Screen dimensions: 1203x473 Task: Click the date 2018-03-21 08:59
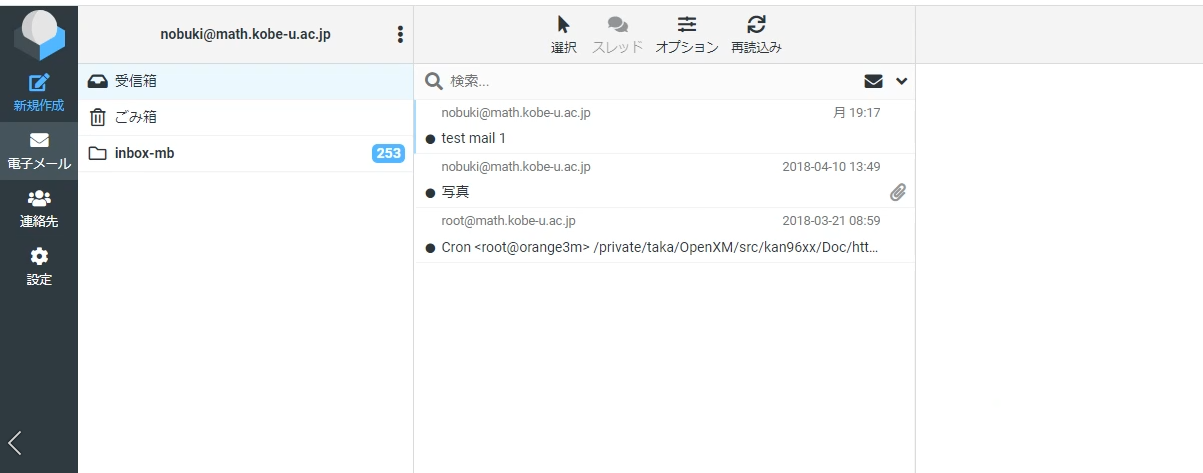click(831, 221)
